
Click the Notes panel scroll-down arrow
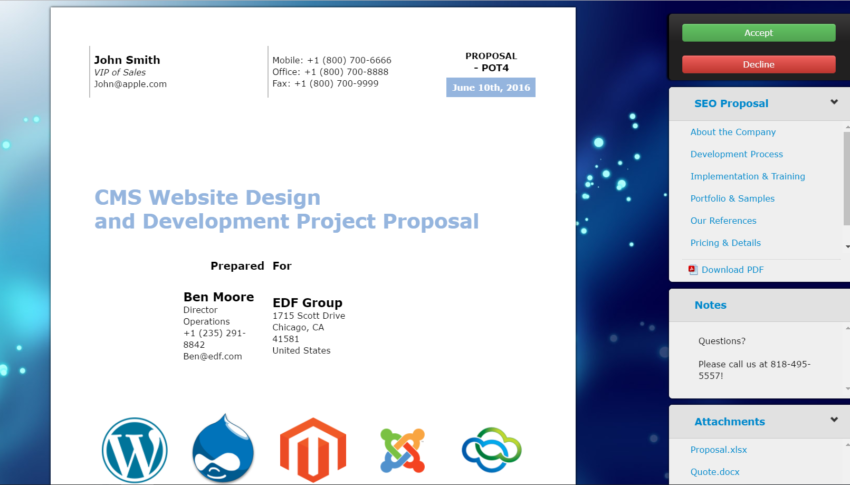[847, 389]
